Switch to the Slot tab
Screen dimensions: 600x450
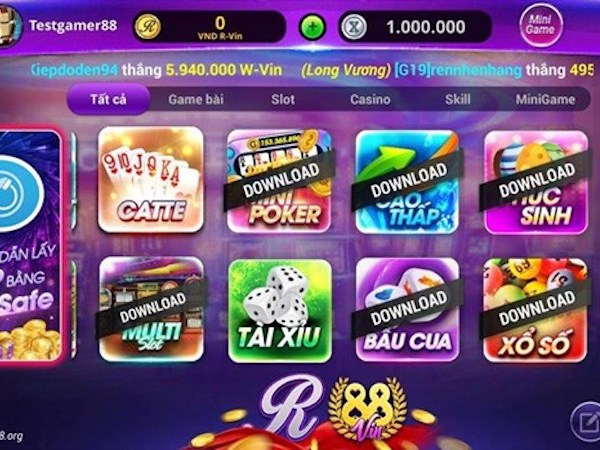click(x=283, y=99)
